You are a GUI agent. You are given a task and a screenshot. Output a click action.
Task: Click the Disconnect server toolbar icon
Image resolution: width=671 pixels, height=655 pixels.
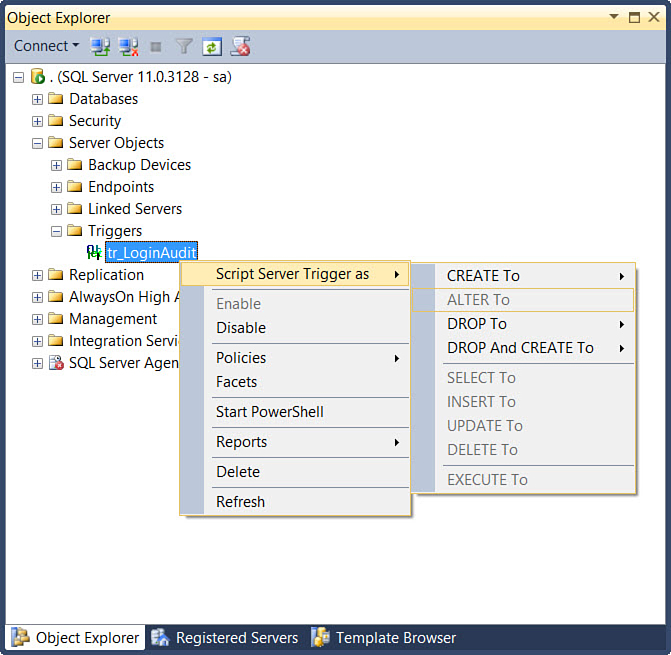click(128, 46)
